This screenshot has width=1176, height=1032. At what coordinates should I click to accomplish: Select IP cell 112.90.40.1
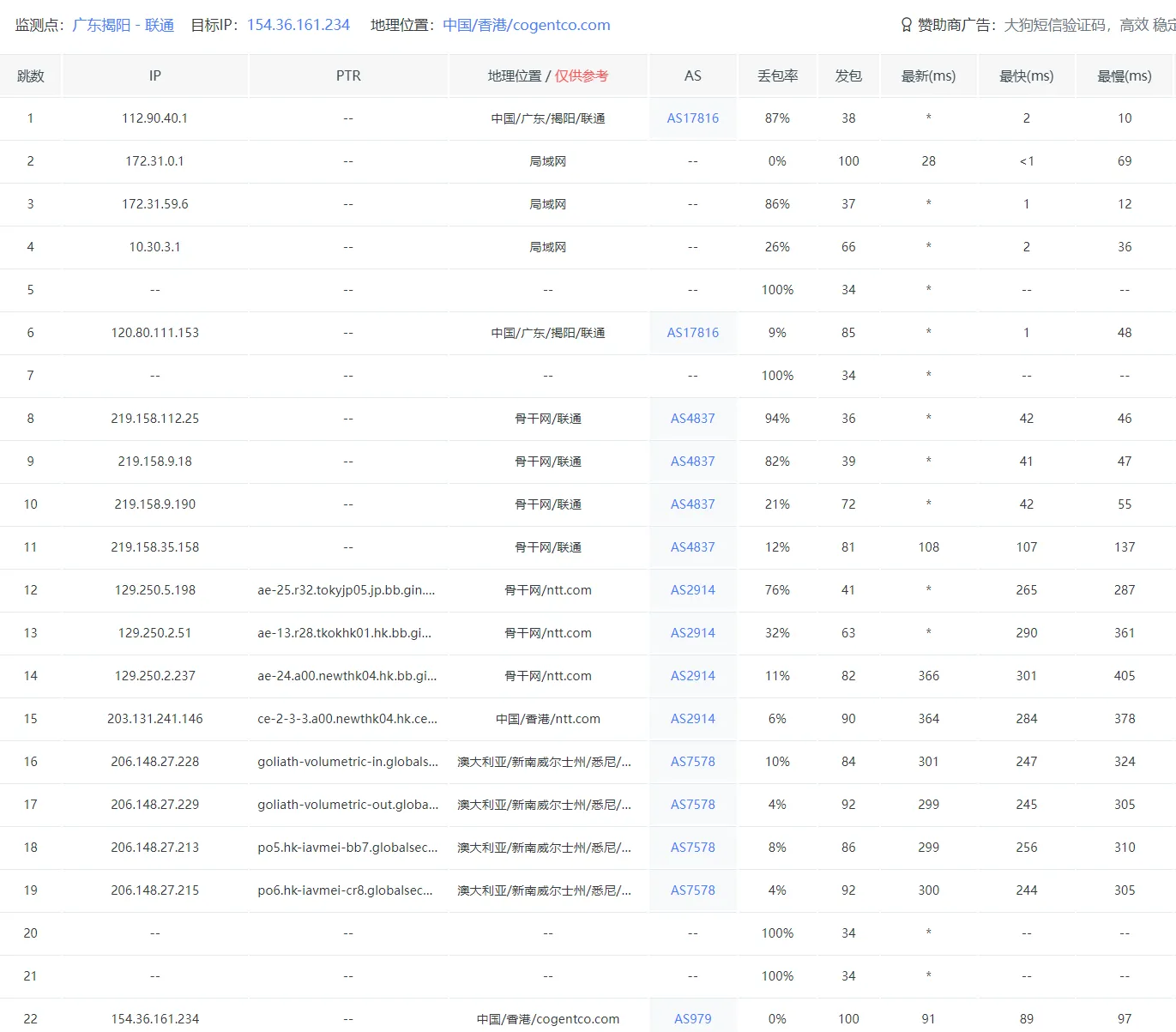click(x=155, y=118)
